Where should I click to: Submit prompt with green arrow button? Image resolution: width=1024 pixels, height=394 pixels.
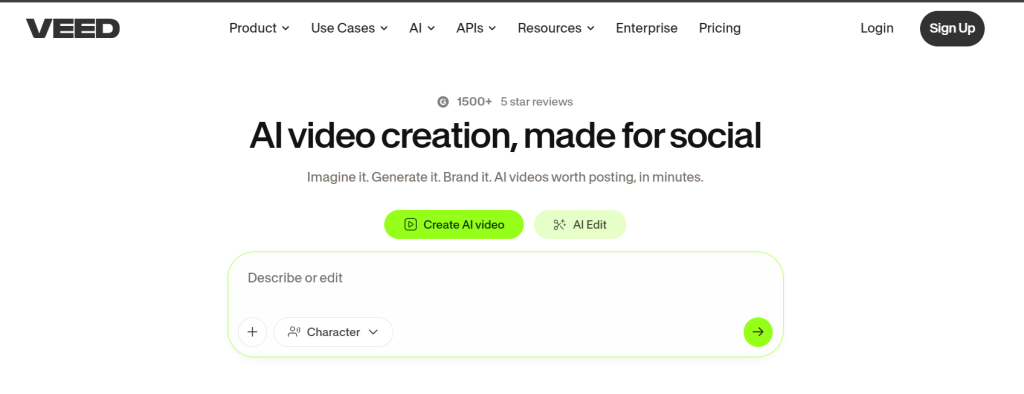(x=758, y=332)
